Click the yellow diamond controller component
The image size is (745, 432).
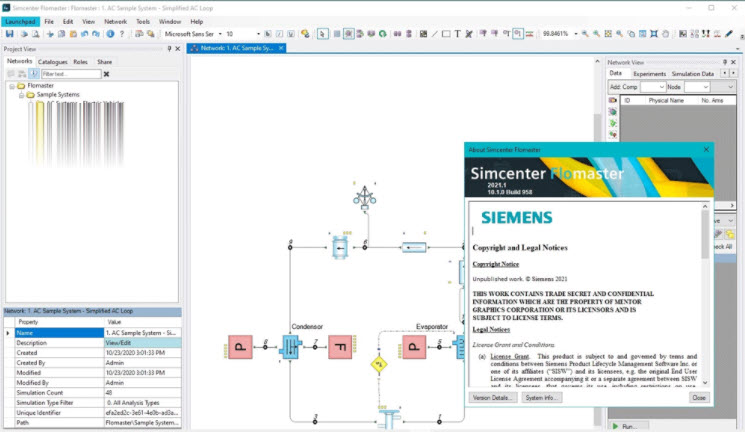click(x=379, y=365)
